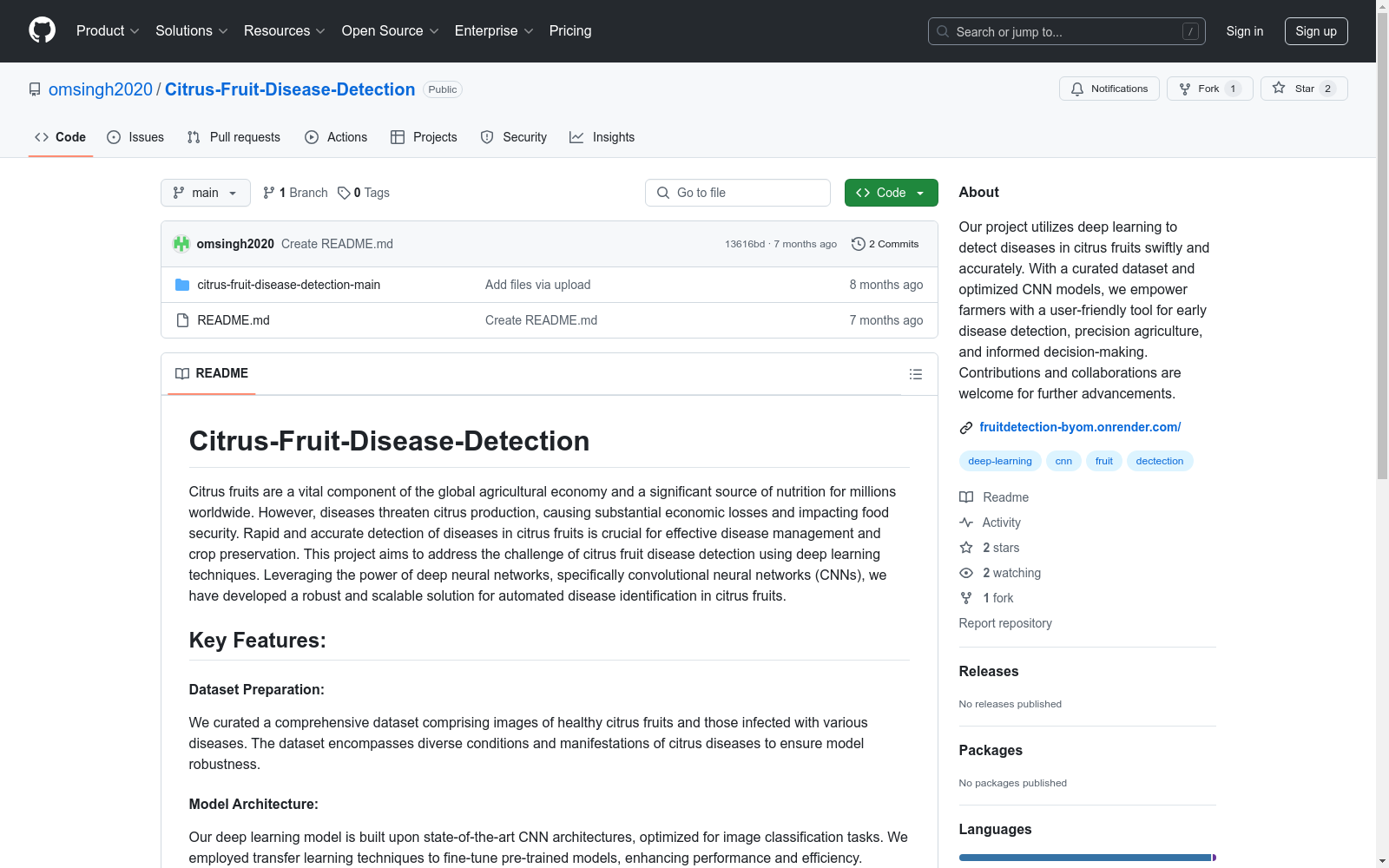This screenshot has width=1389, height=868.
Task: Expand the Open Source menu
Action: (390, 30)
